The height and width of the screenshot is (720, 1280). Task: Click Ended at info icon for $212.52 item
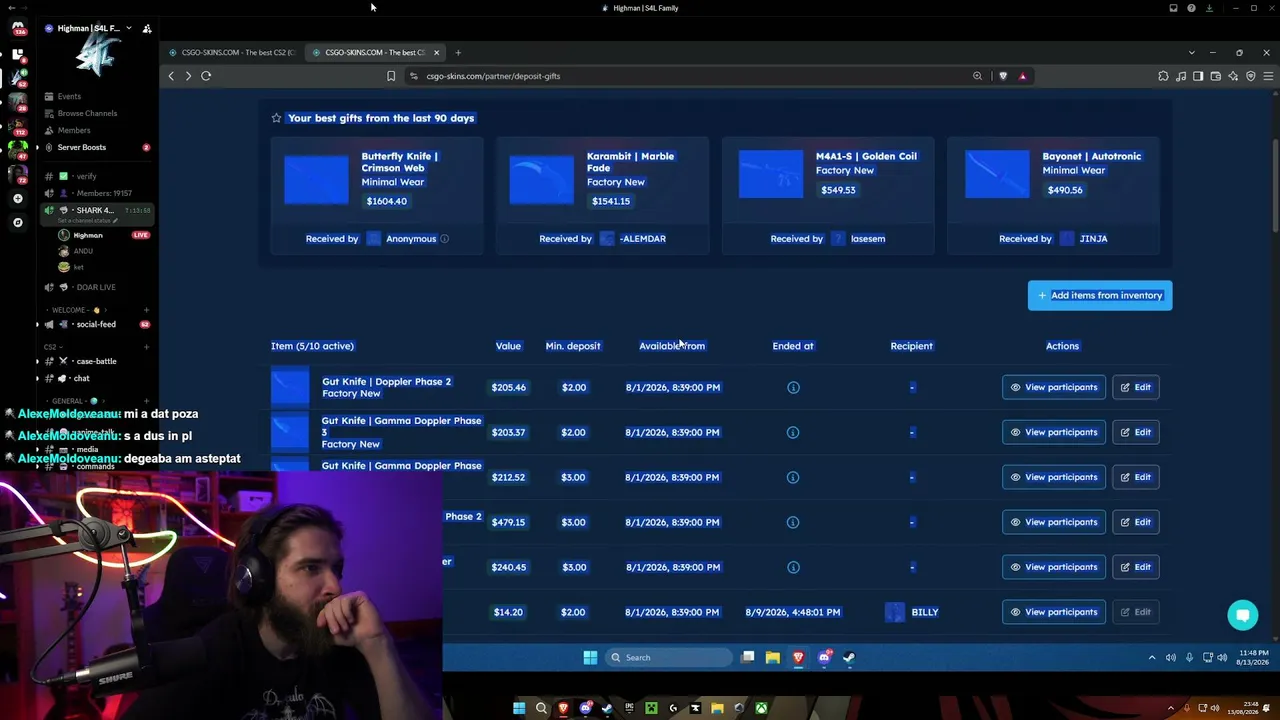pos(793,477)
